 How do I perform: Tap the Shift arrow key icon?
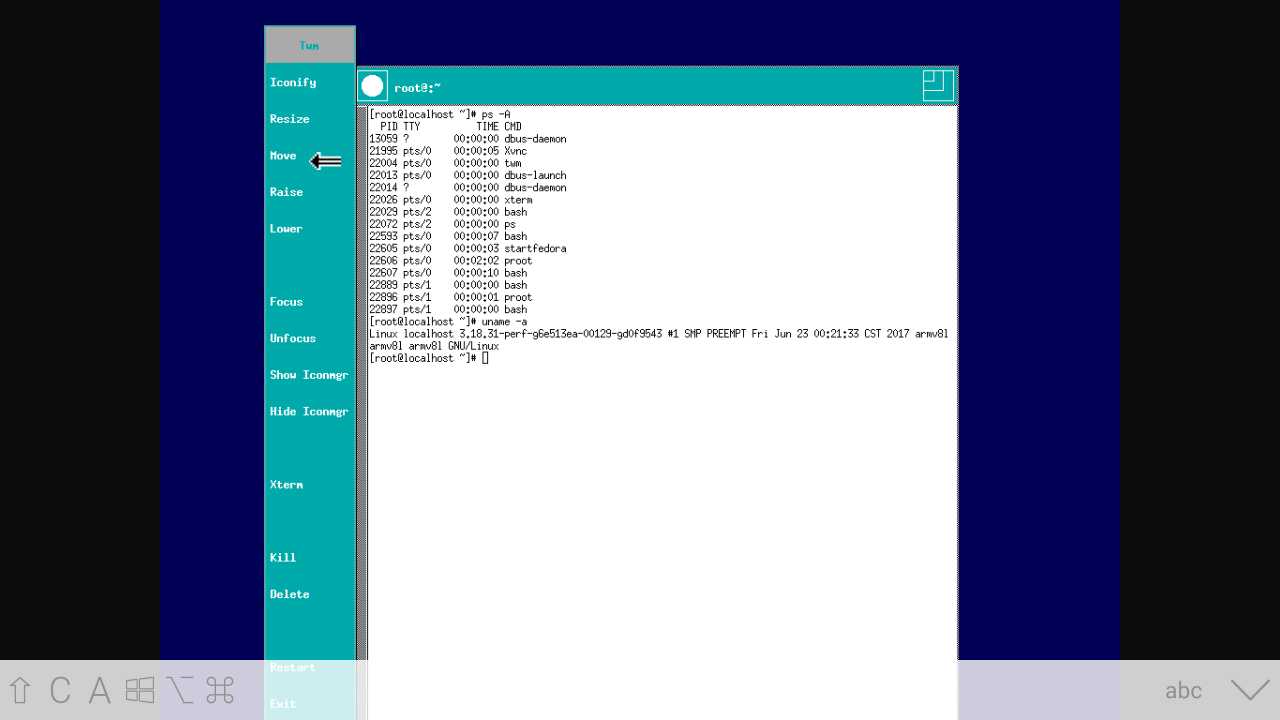20,690
